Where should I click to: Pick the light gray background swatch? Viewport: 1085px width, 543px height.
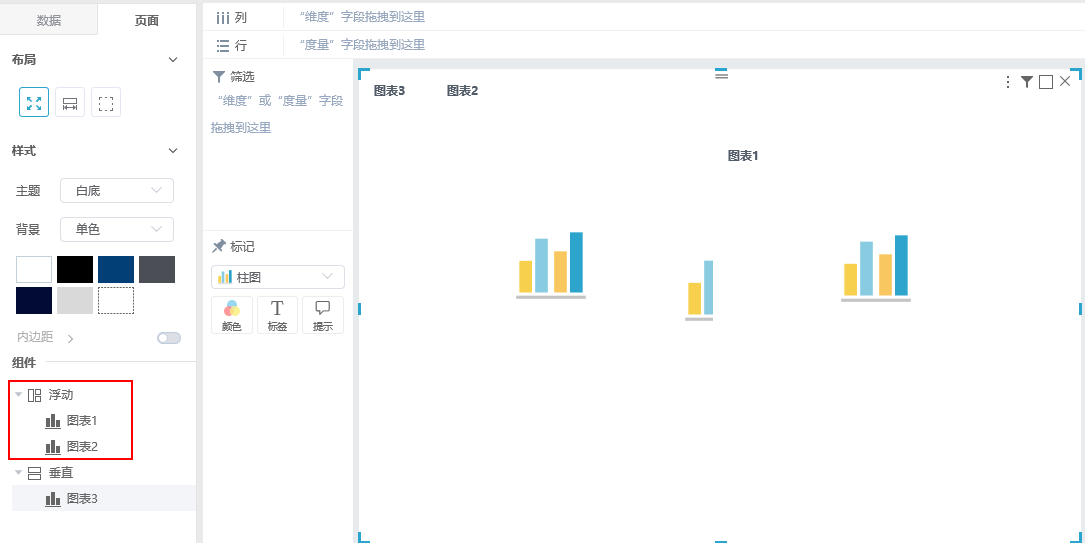[x=75, y=301]
